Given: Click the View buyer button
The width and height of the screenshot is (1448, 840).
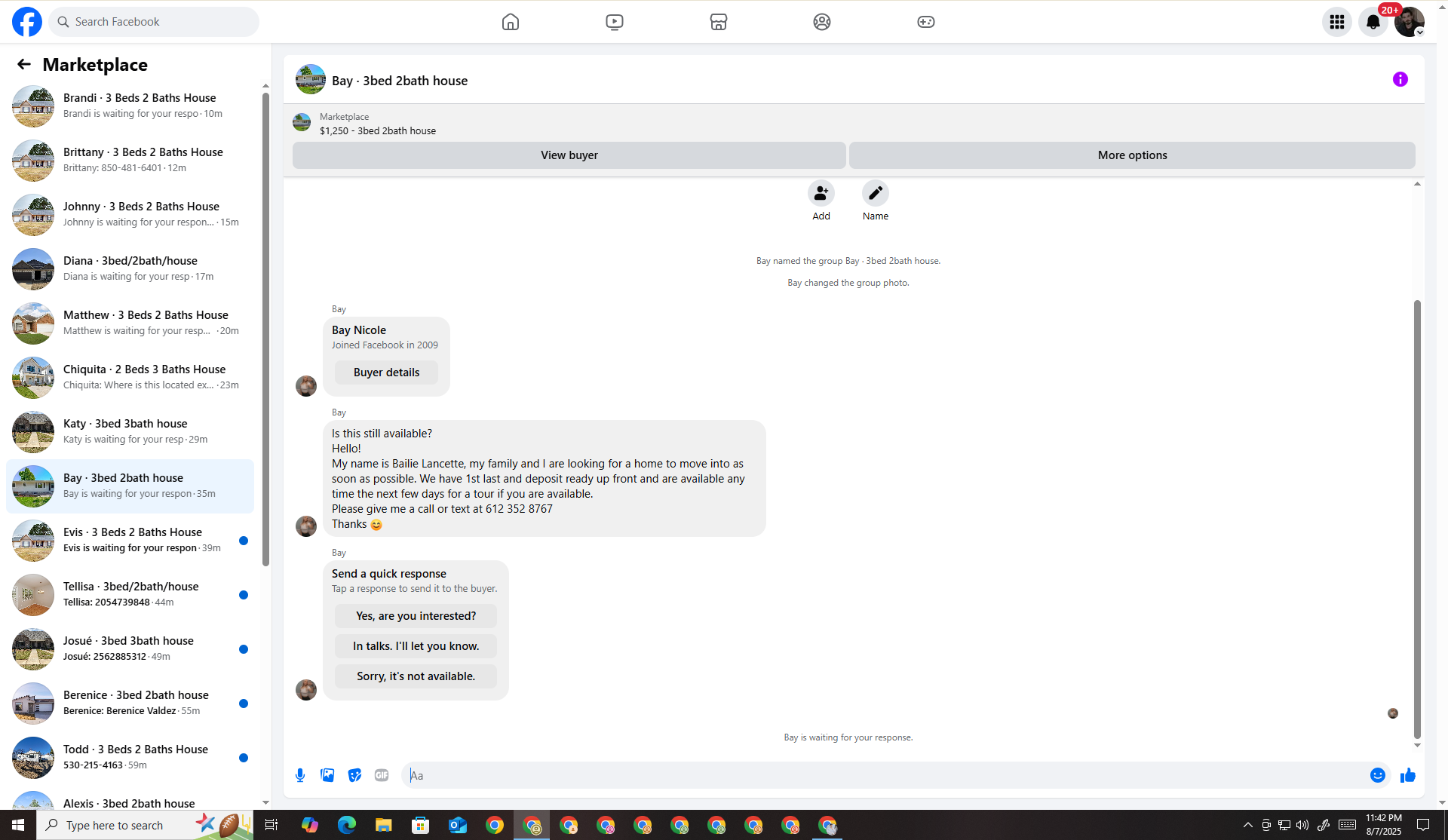Looking at the screenshot, I should pos(569,155).
